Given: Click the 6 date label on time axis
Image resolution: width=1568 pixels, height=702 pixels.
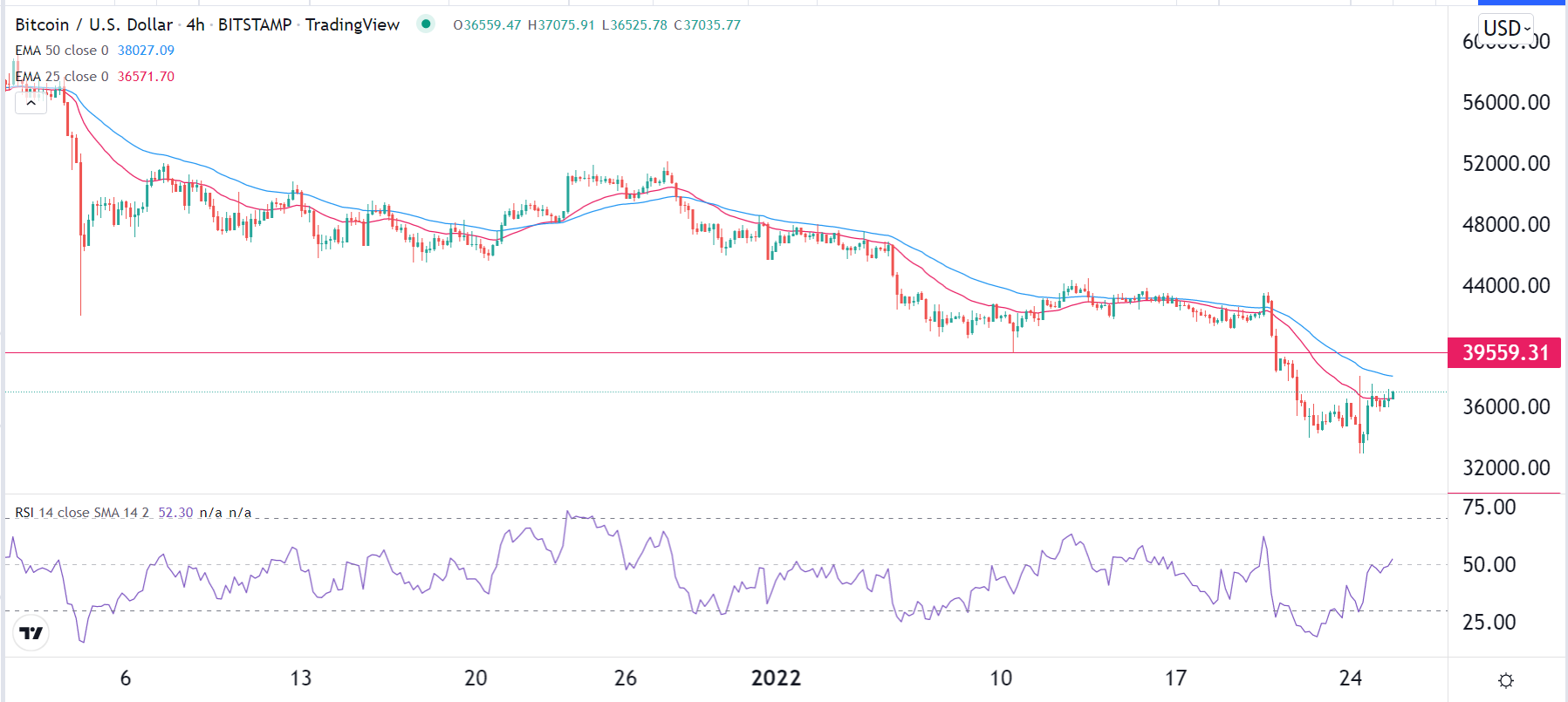Looking at the screenshot, I should click(126, 678).
